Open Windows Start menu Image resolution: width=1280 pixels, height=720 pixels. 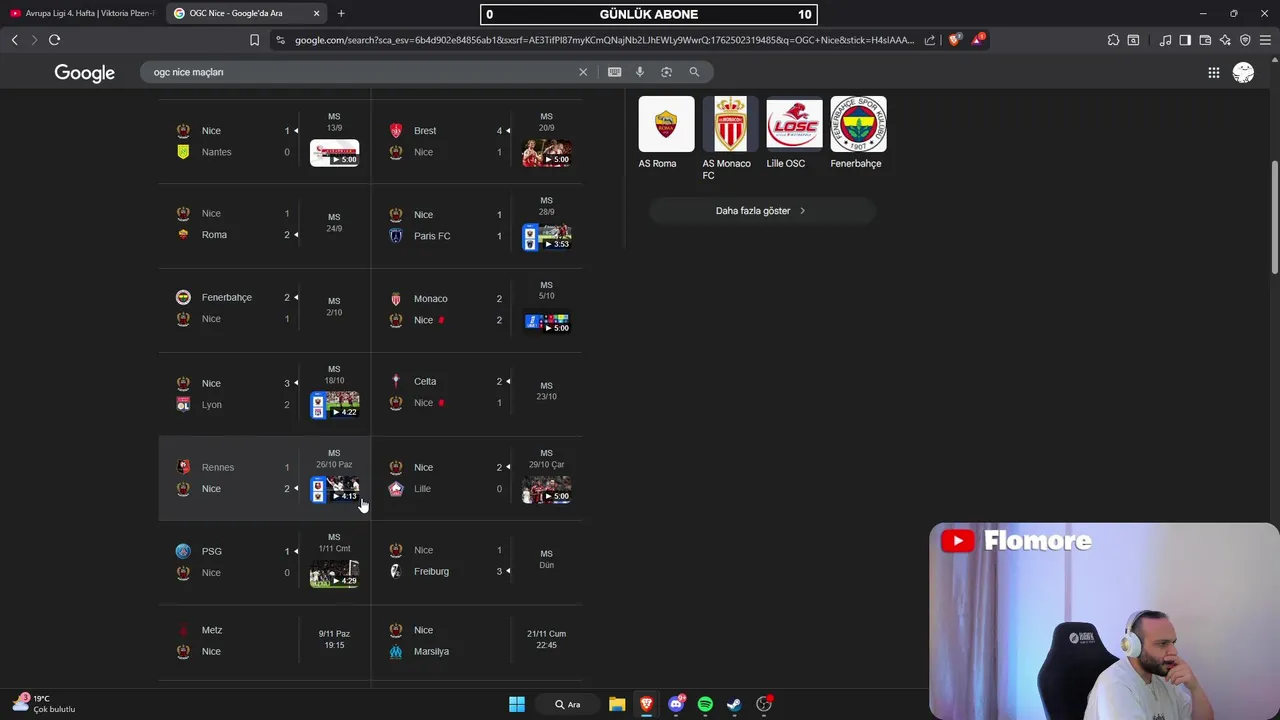pyautogui.click(x=517, y=704)
